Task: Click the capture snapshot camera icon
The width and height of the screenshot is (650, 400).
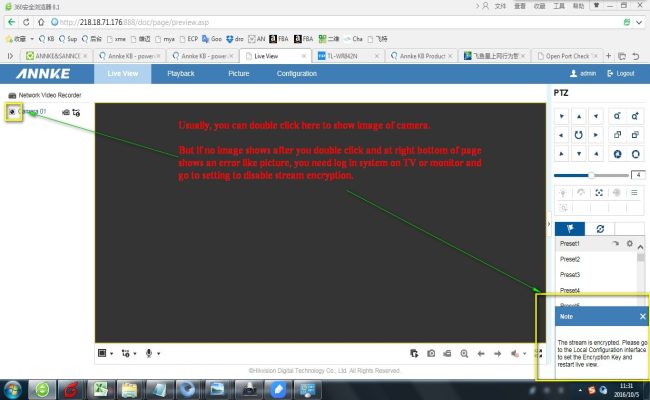Action: [x=431, y=353]
